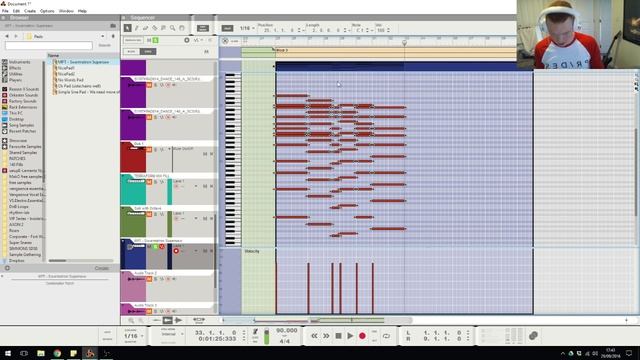Open the Edit menu

tap(16, 11)
